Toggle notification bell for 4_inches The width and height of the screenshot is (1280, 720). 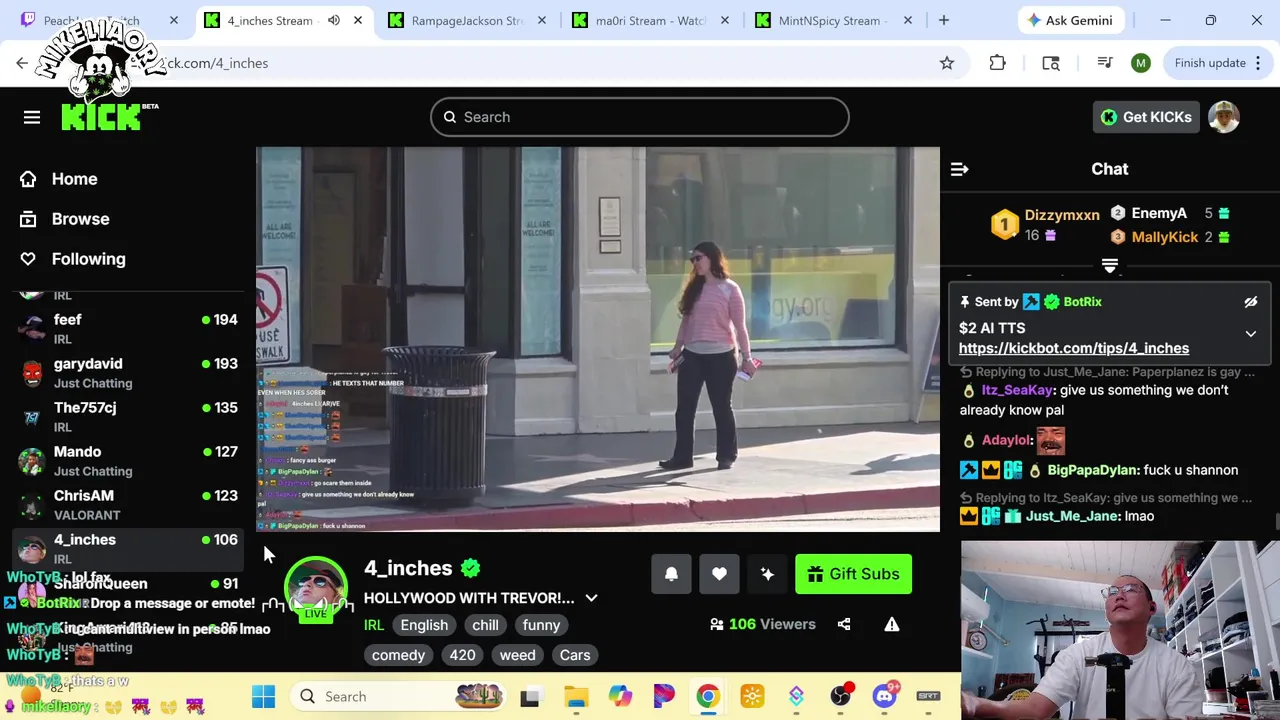click(x=671, y=574)
